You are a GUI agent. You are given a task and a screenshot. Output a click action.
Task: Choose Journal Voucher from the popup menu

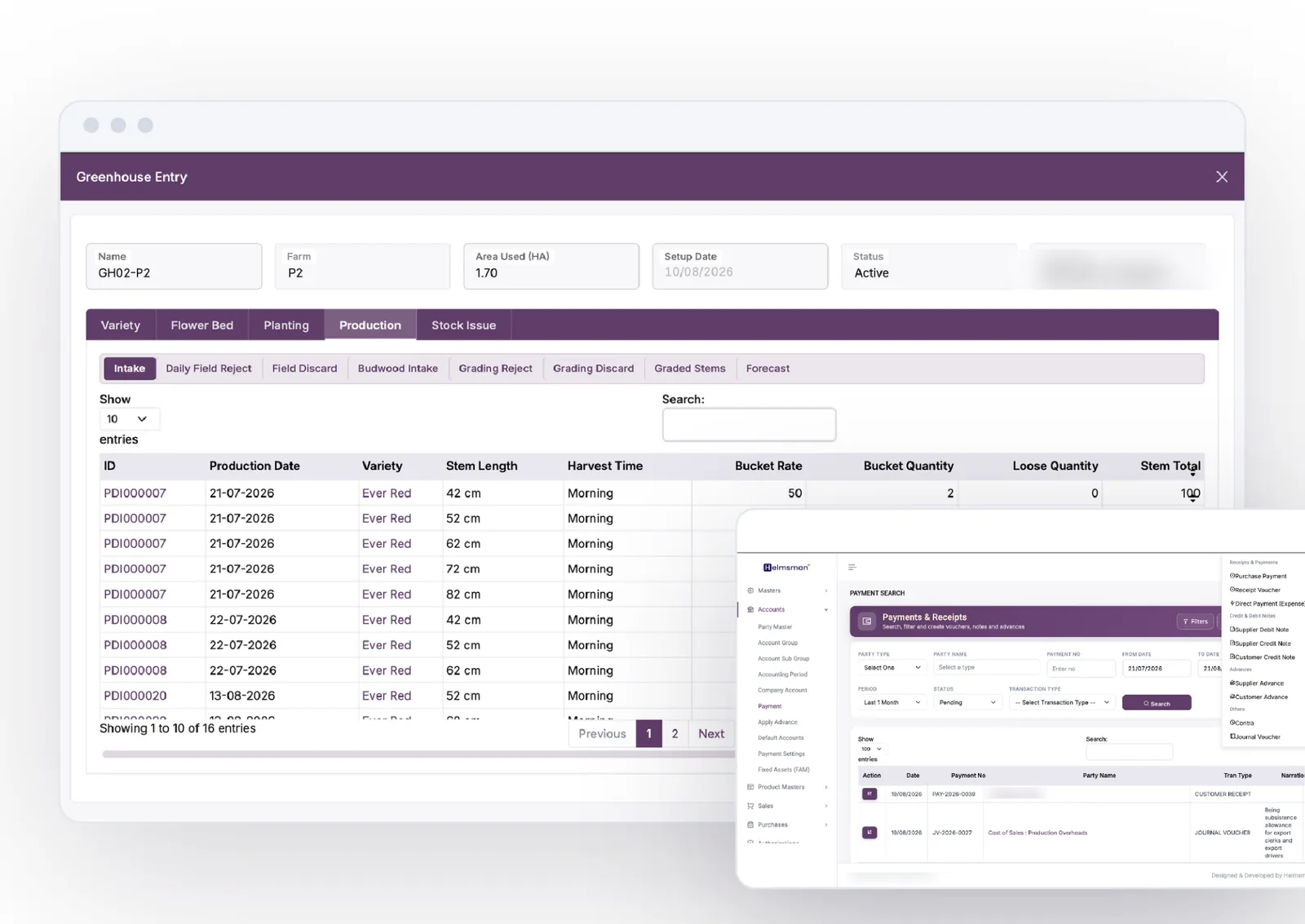[1257, 736]
